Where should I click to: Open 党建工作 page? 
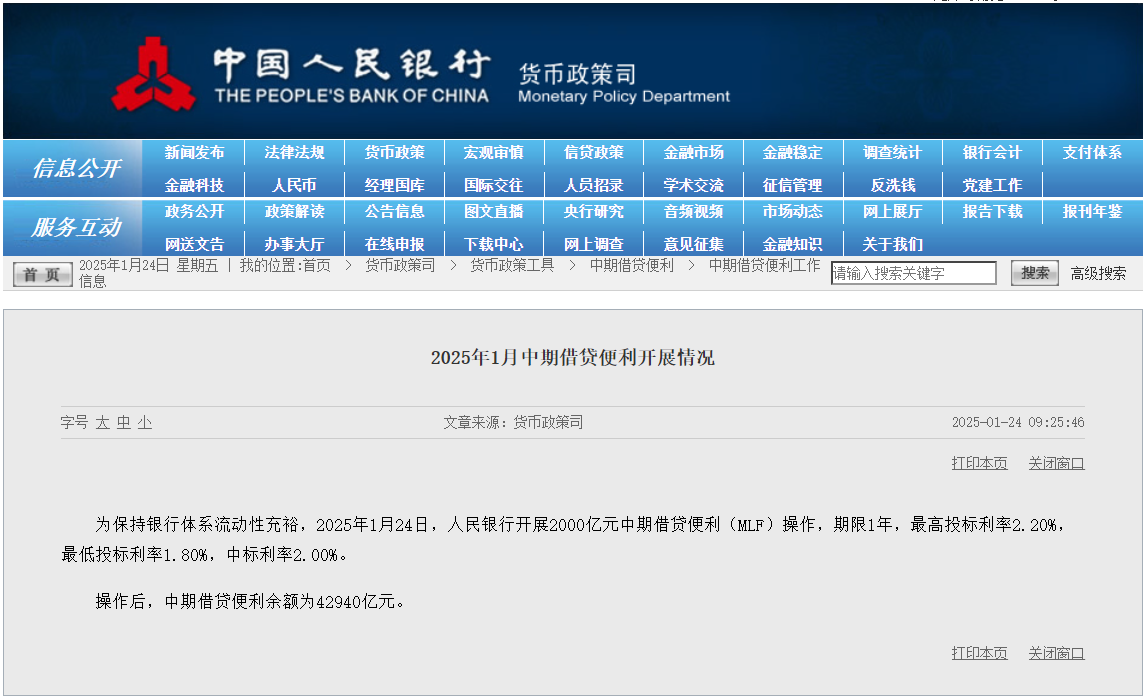(x=992, y=185)
